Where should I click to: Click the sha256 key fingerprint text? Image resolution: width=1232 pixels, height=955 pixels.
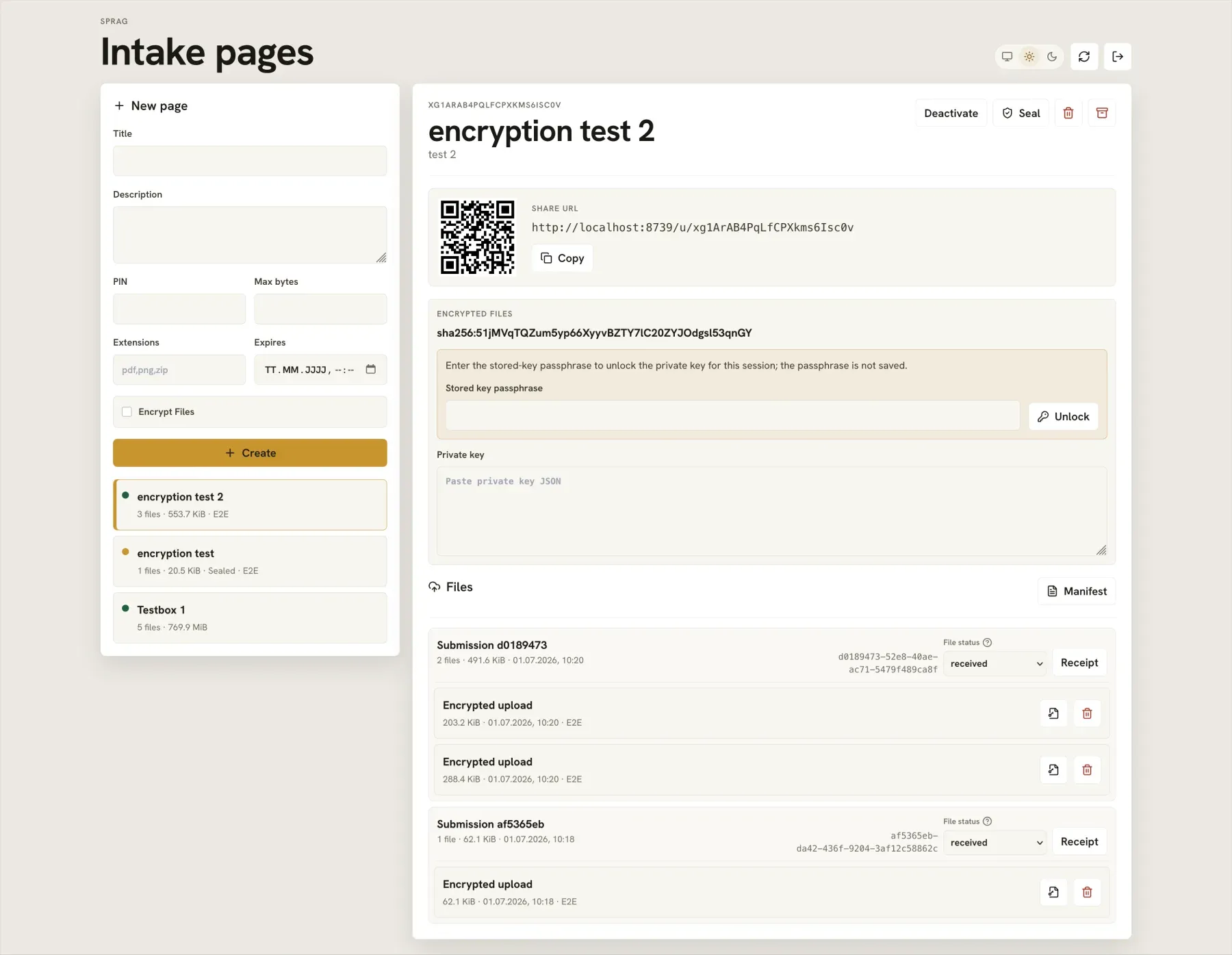pos(594,333)
